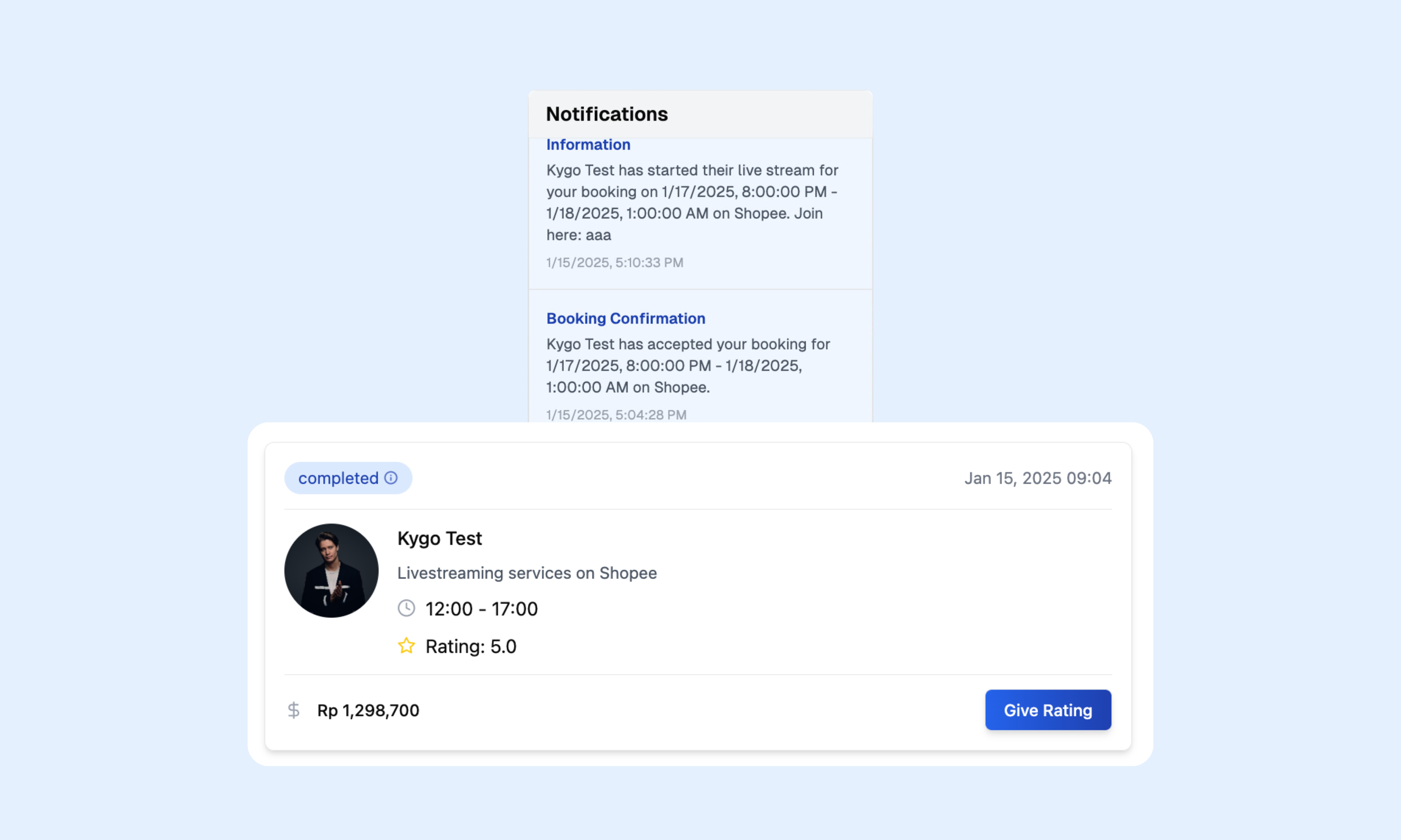The height and width of the screenshot is (840, 1401).
Task: Select the Kygo Test name heading
Action: click(439, 538)
